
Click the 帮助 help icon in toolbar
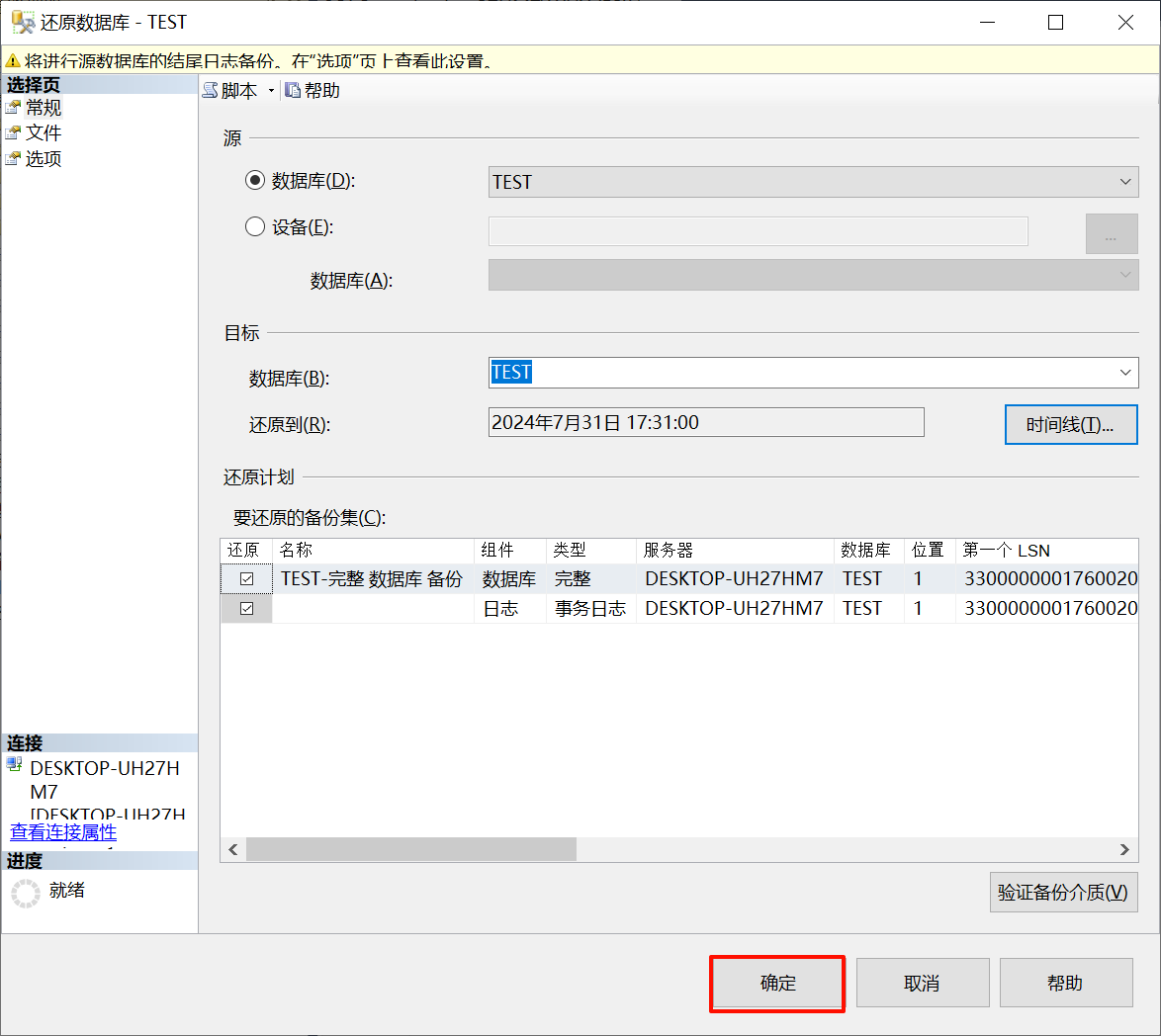click(293, 91)
